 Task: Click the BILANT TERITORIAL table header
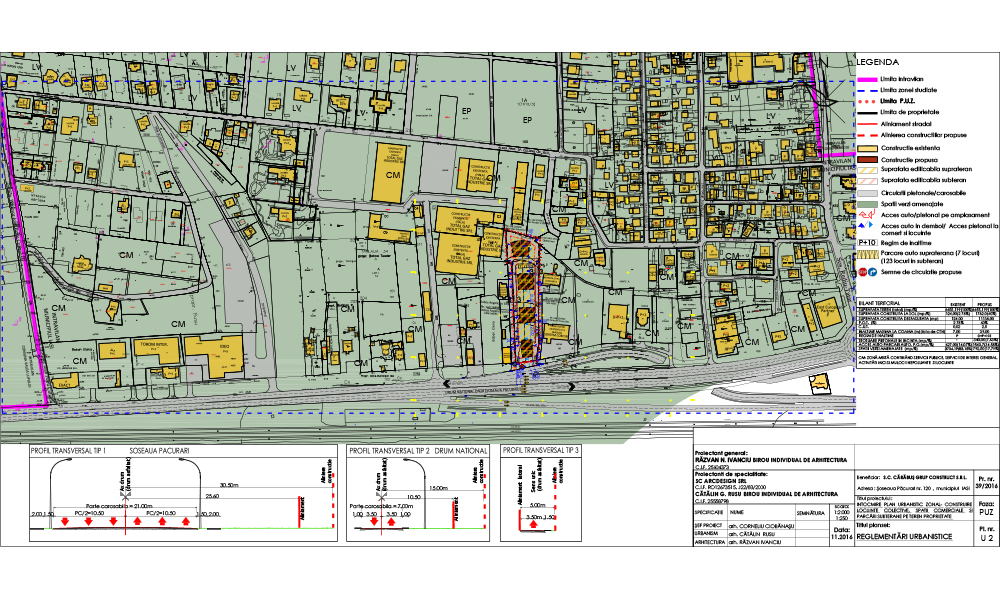(879, 303)
